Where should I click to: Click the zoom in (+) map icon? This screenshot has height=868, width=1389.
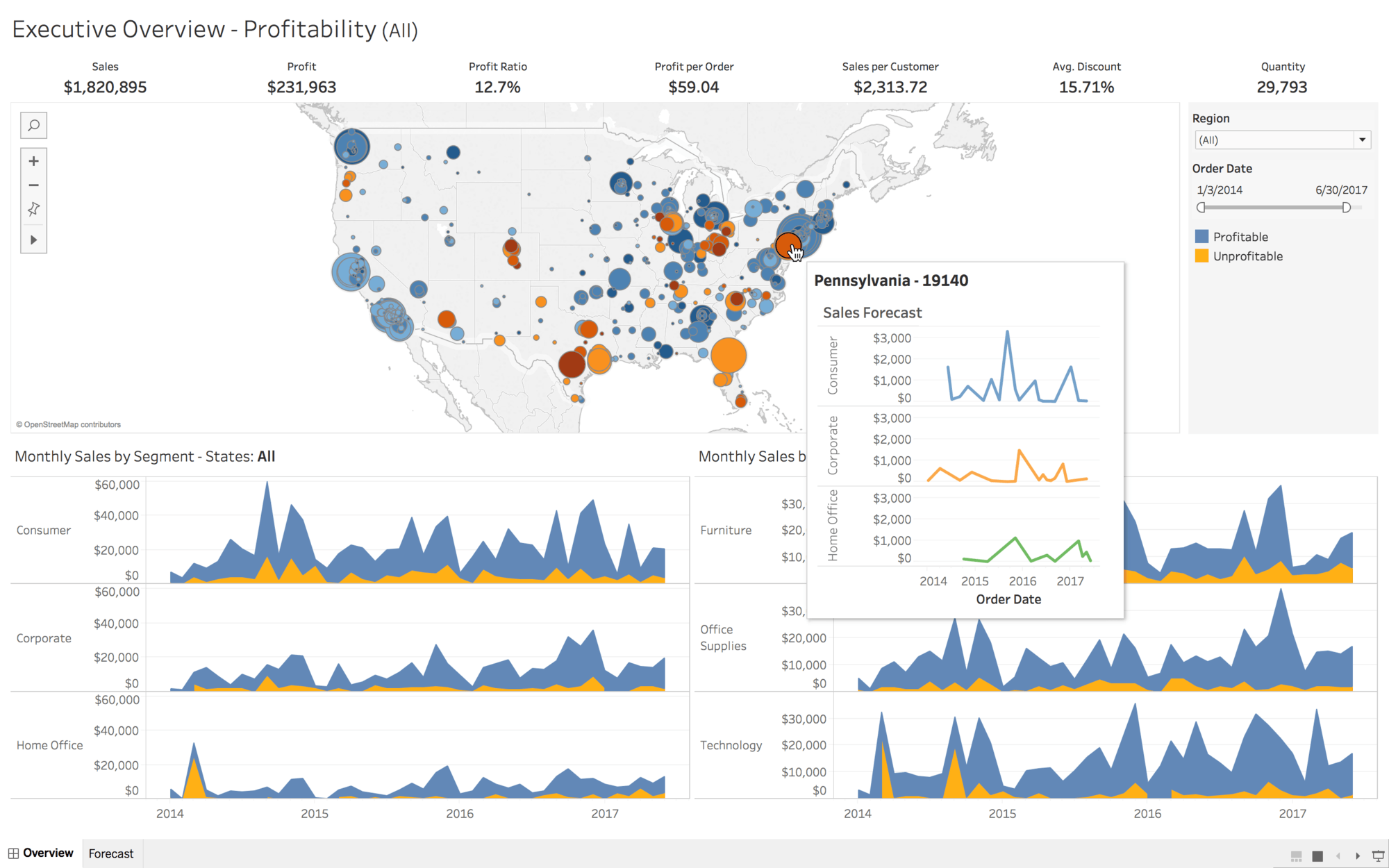pos(35,160)
